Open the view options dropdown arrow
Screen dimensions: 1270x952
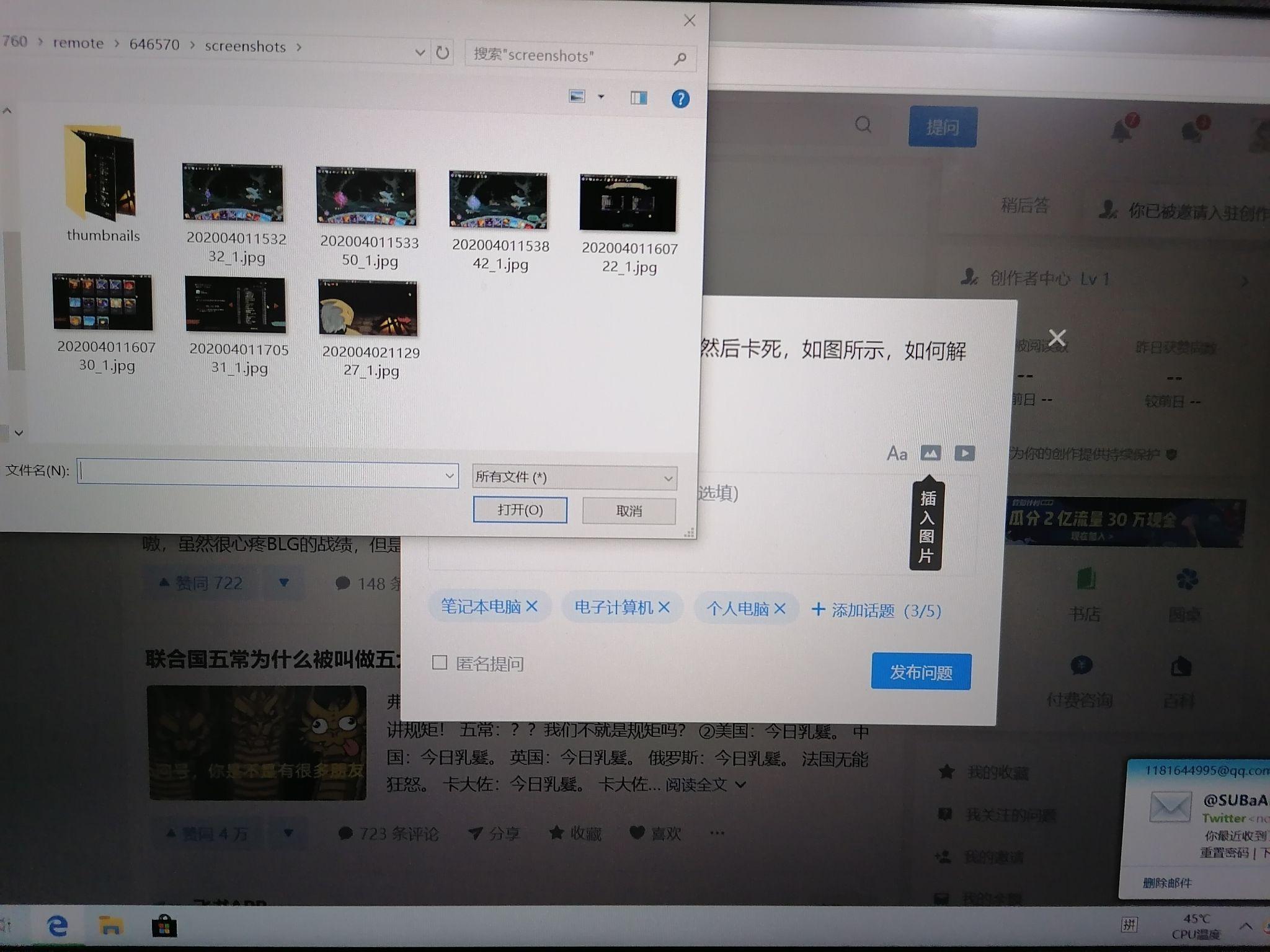pyautogui.click(x=601, y=97)
